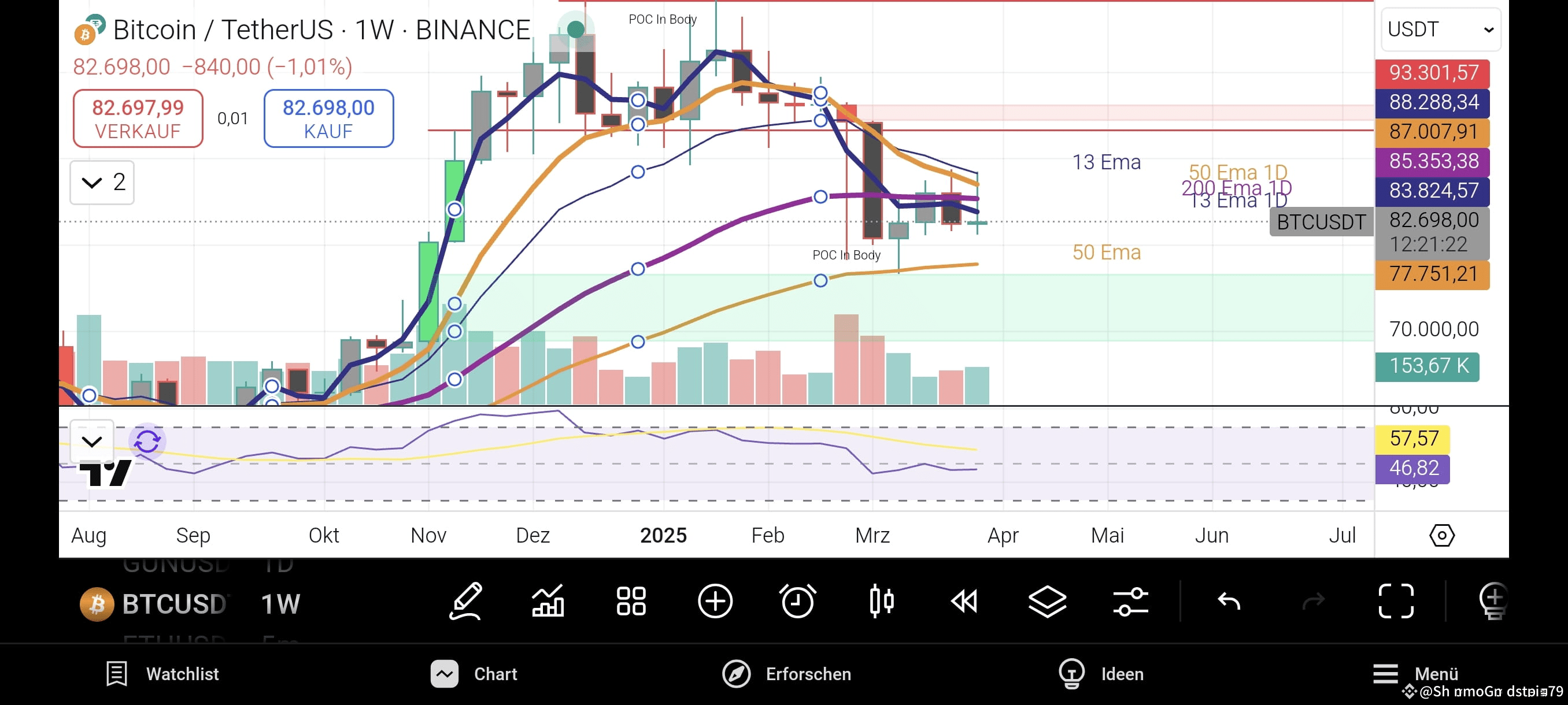Screen dimensions: 1568x705
Task: Open chart settings via the sliders icon
Action: tap(1131, 602)
